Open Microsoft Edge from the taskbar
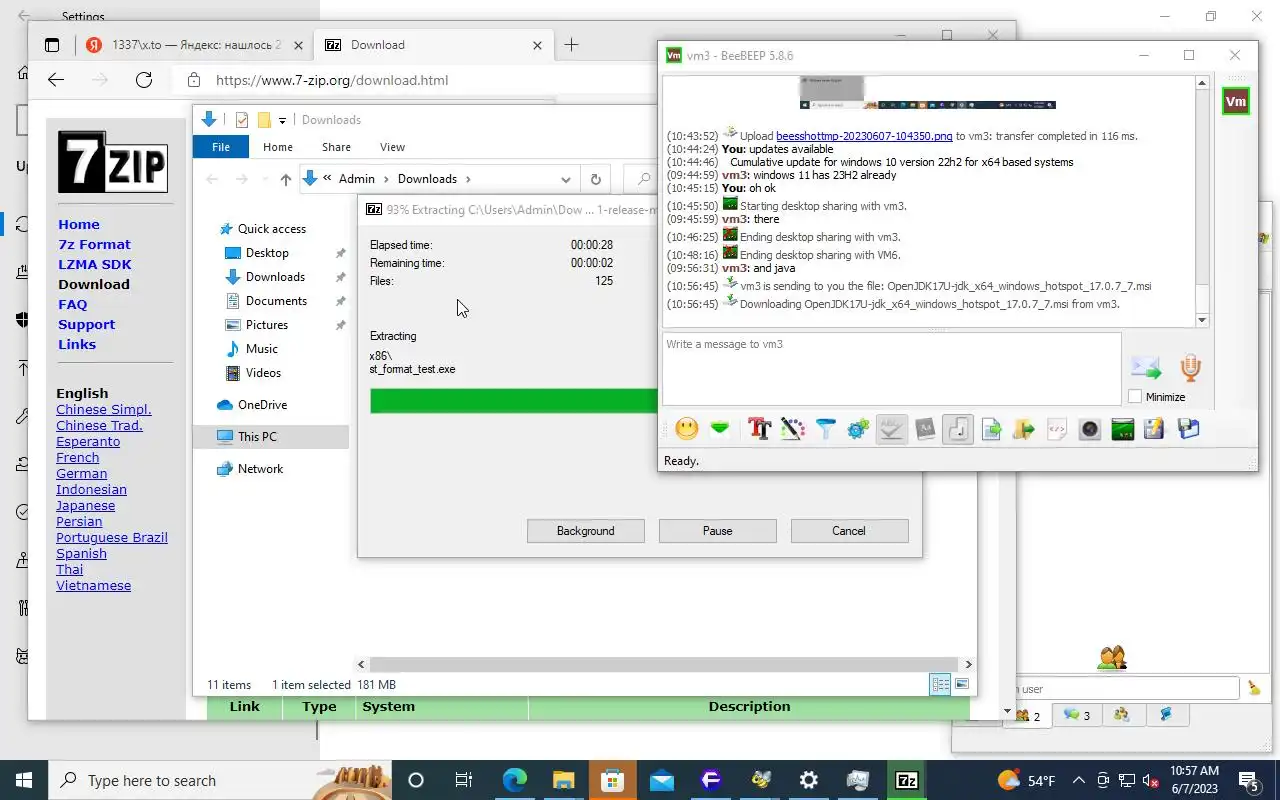 (514, 780)
